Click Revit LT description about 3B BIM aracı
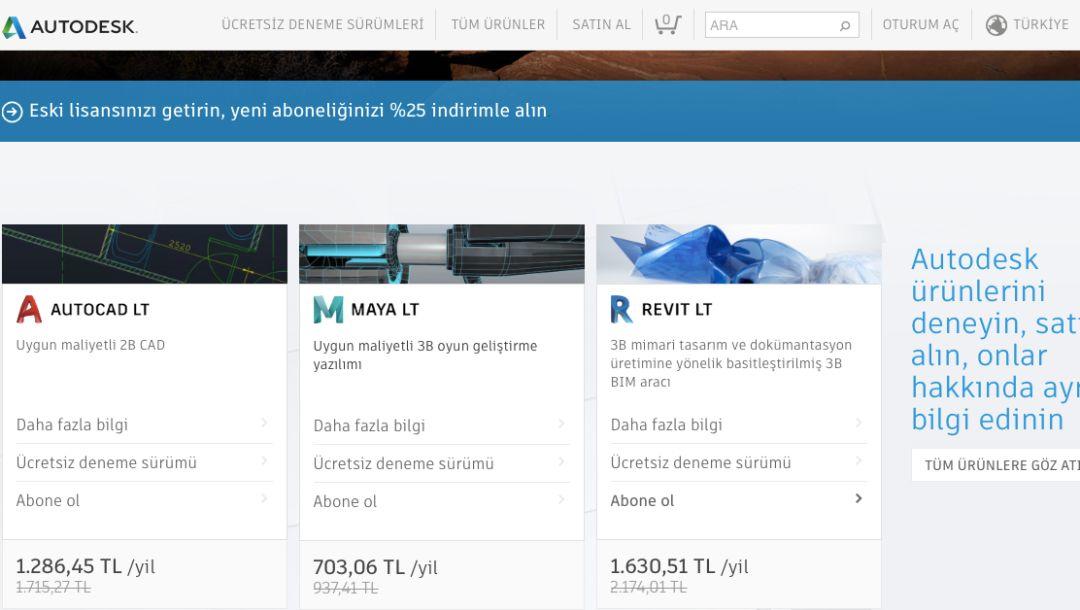This screenshot has height=610, width=1080. [x=731, y=363]
